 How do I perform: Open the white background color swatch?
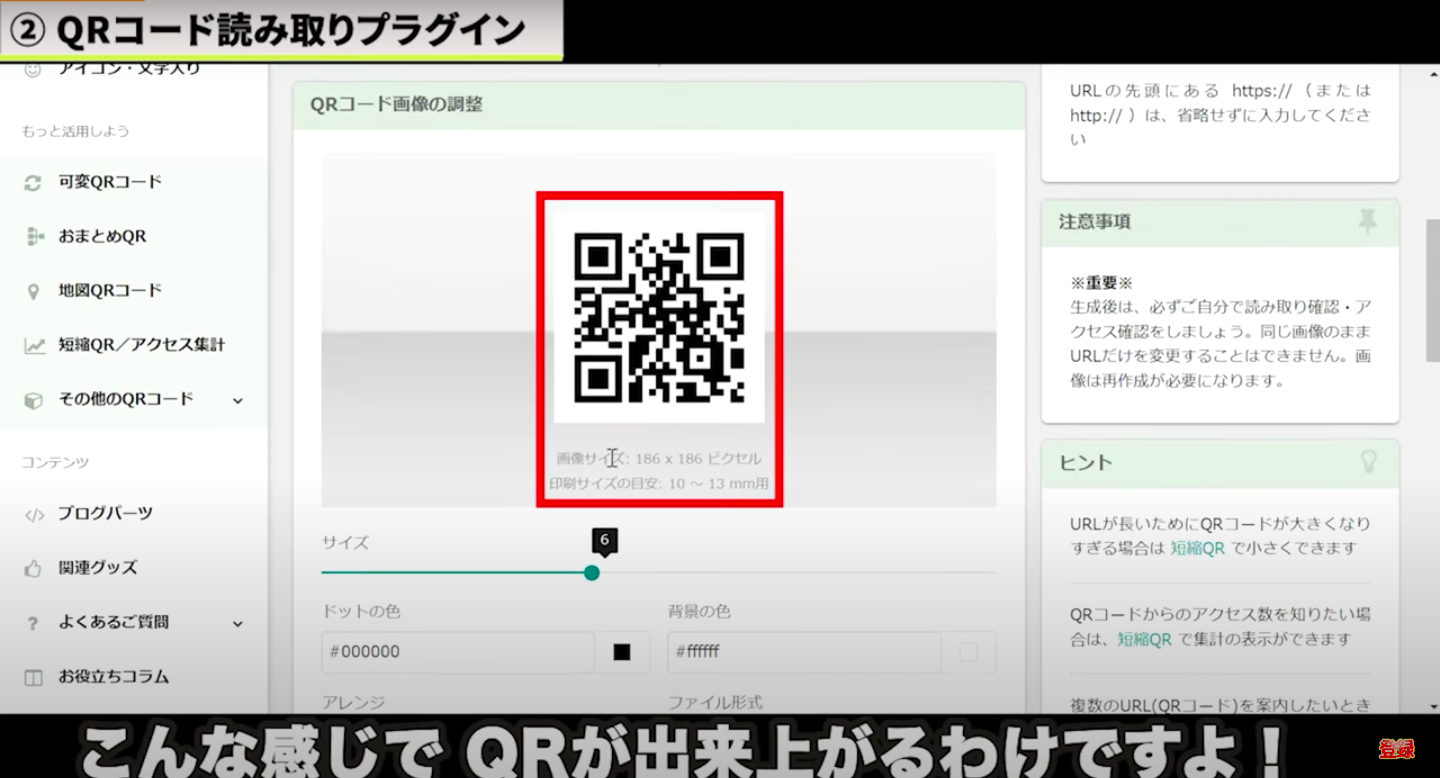[x=968, y=652]
